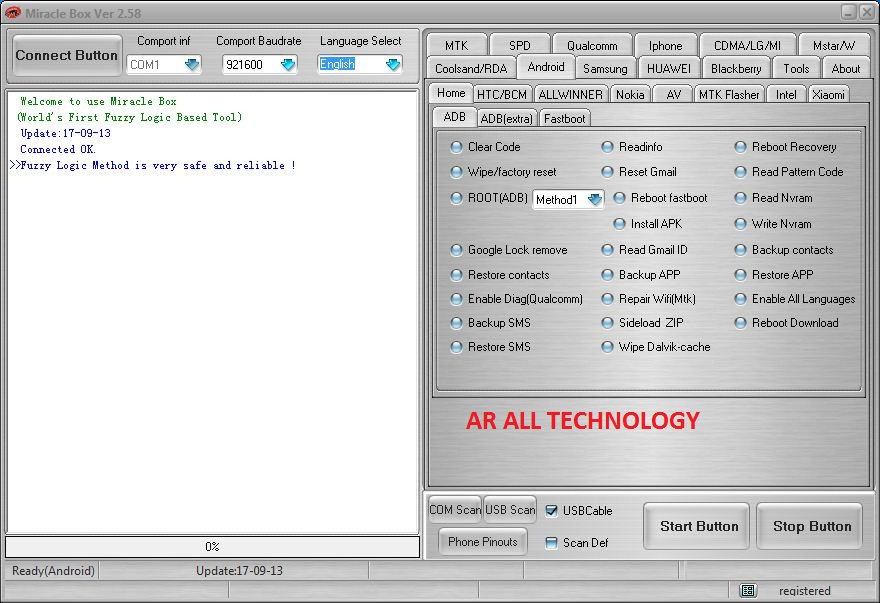Open the About tab
The image size is (880, 603).
846,68
